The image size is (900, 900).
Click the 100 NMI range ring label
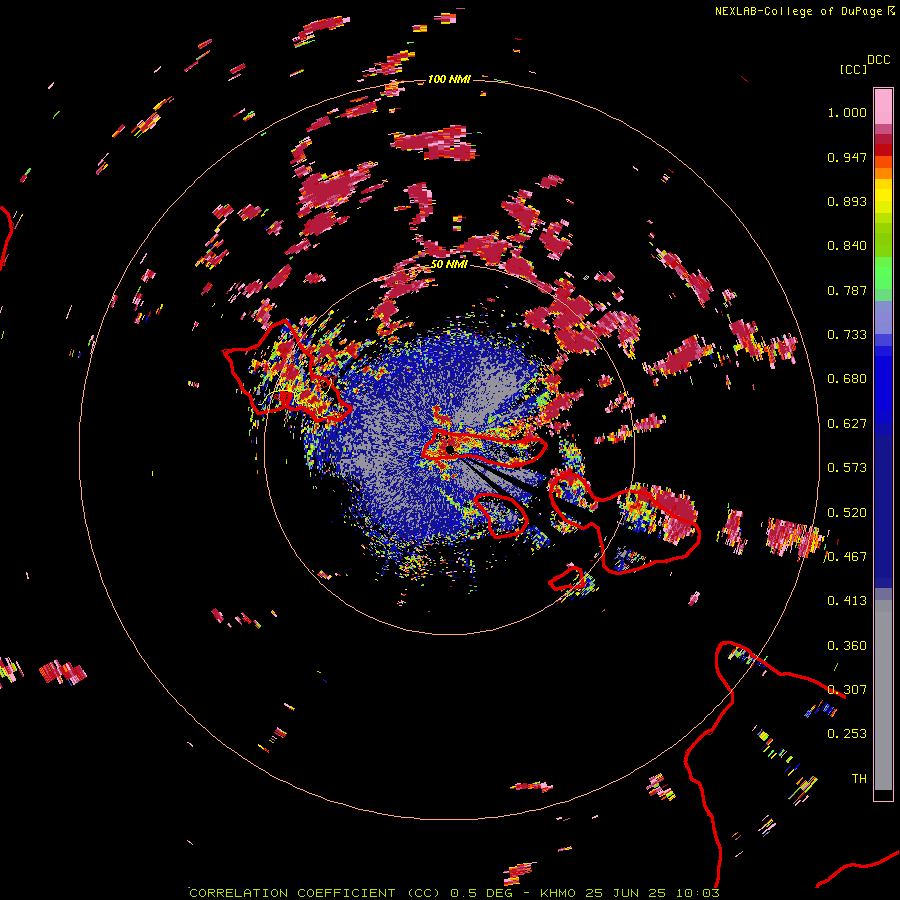(x=449, y=79)
